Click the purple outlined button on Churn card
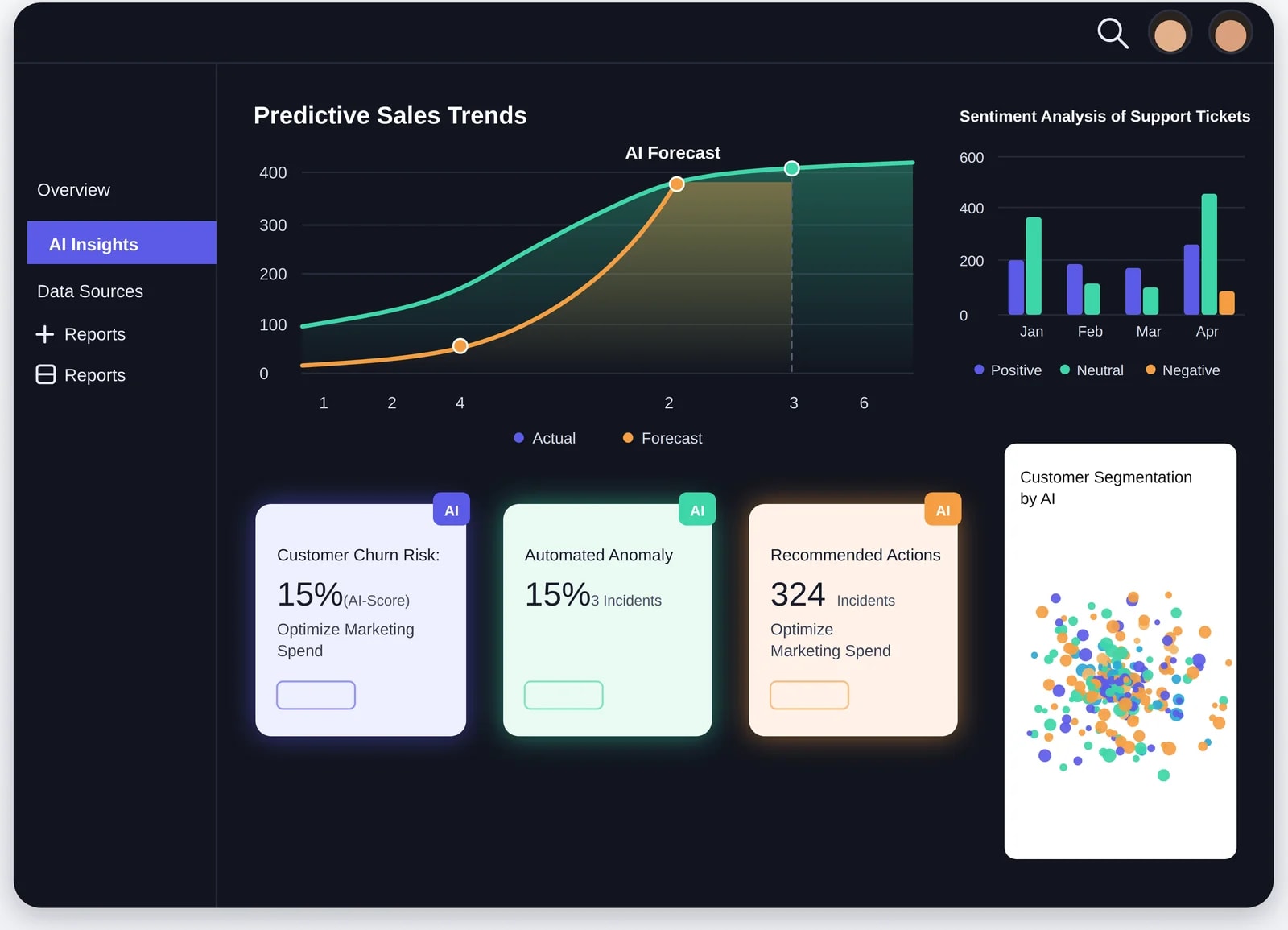The width and height of the screenshot is (1288, 930). (316, 695)
